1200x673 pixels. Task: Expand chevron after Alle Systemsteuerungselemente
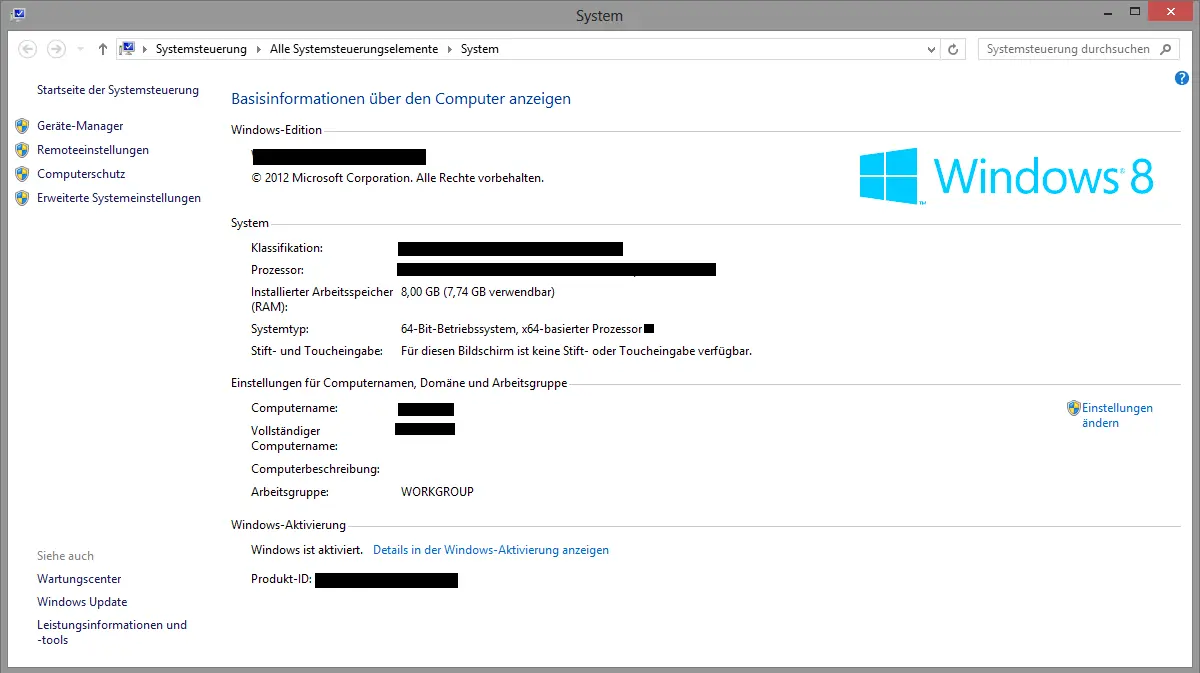tap(450, 49)
